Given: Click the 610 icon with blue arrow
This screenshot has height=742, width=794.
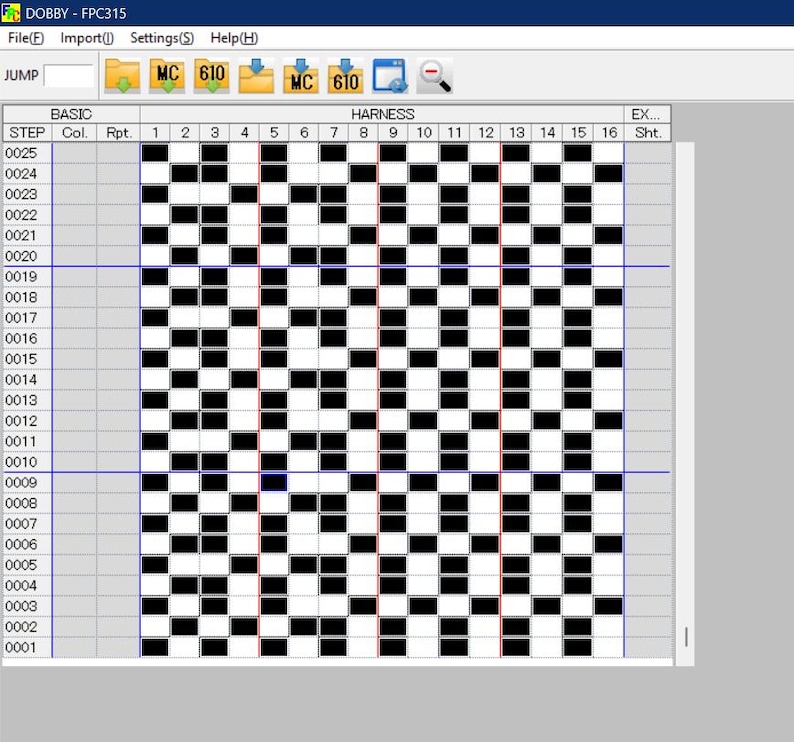Looking at the screenshot, I should [x=345, y=76].
